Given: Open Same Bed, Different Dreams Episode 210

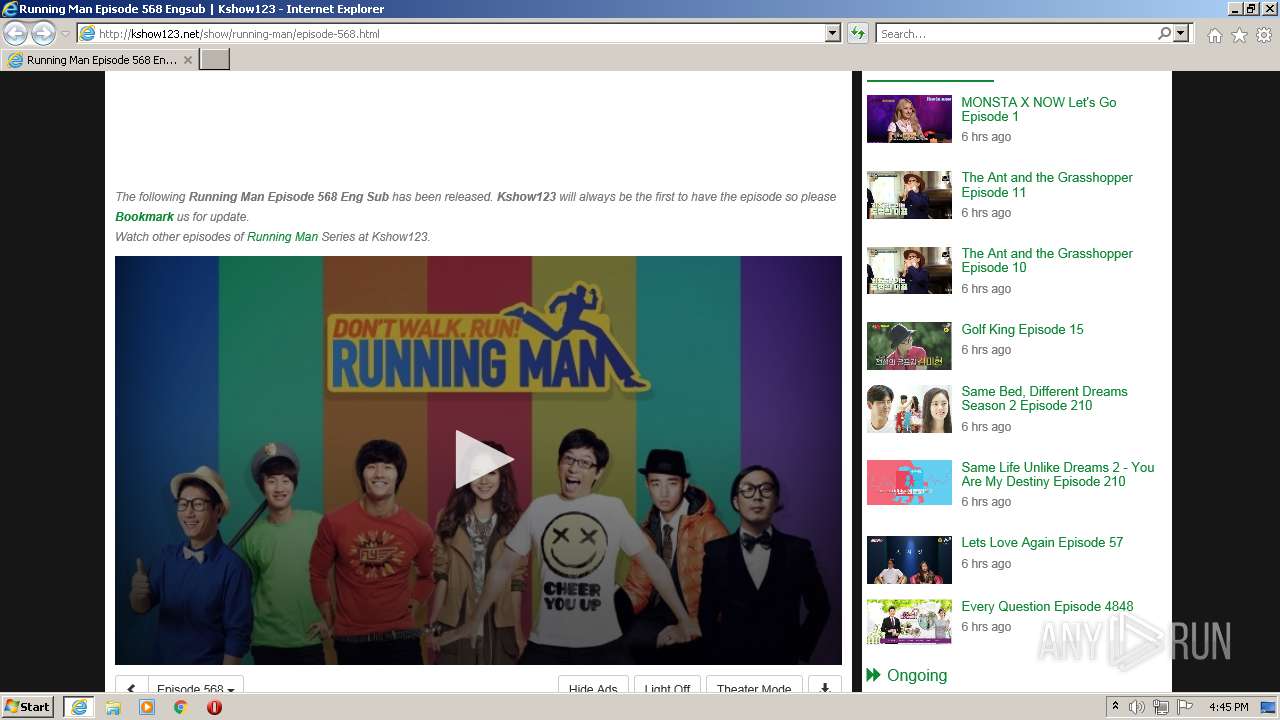Looking at the screenshot, I should [x=1044, y=398].
